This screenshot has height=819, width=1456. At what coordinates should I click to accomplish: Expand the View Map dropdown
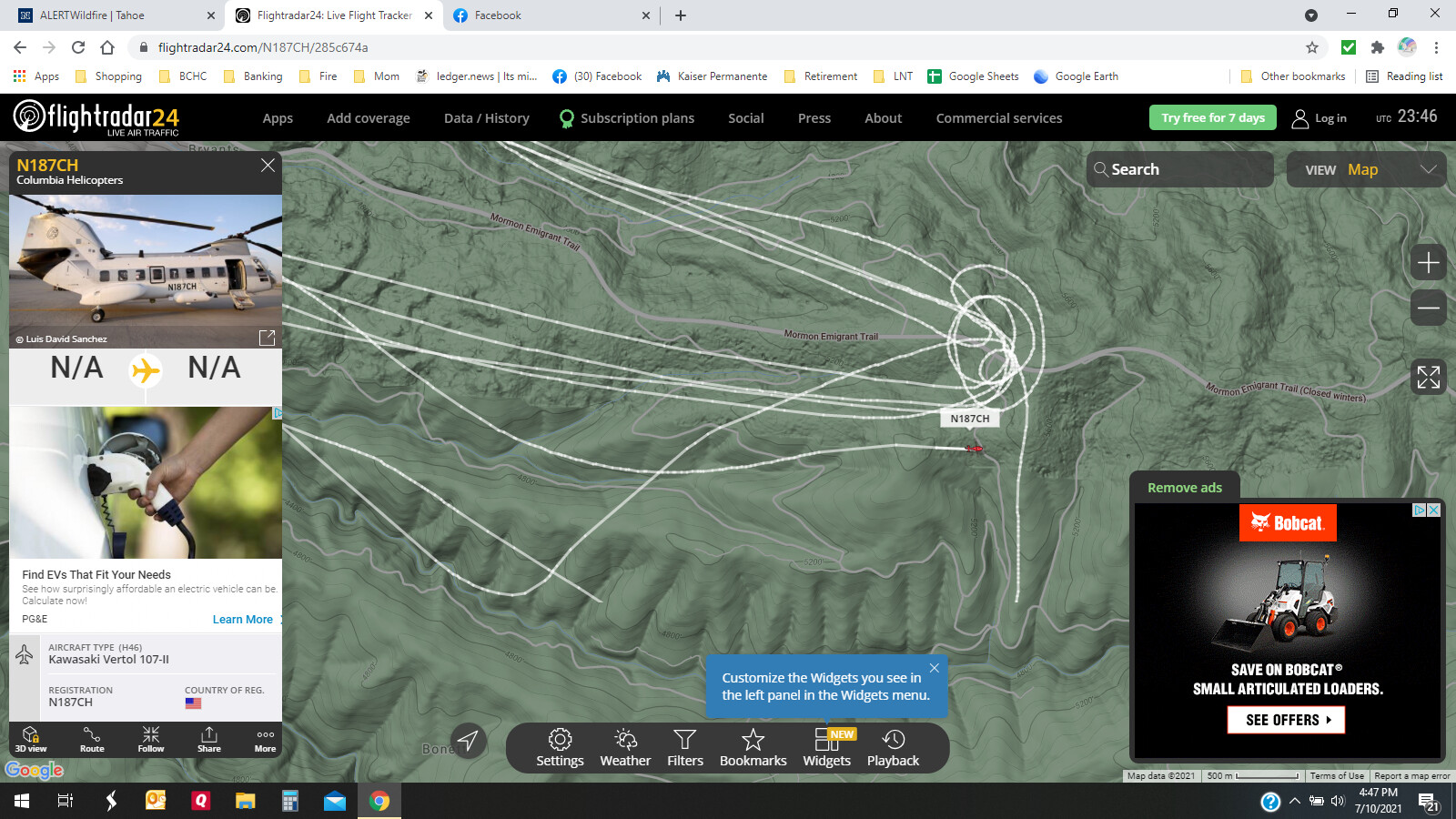(1366, 169)
